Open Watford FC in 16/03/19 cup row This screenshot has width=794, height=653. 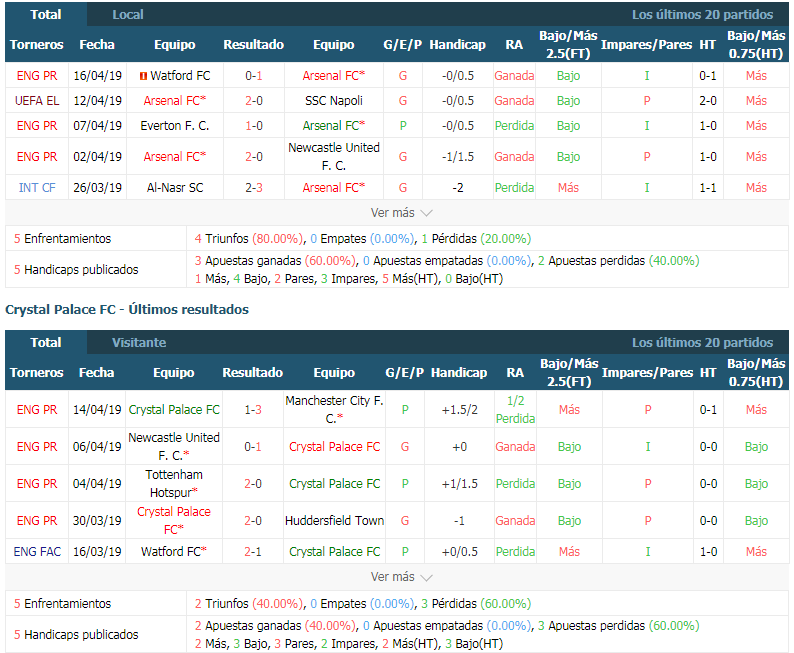click(x=174, y=551)
